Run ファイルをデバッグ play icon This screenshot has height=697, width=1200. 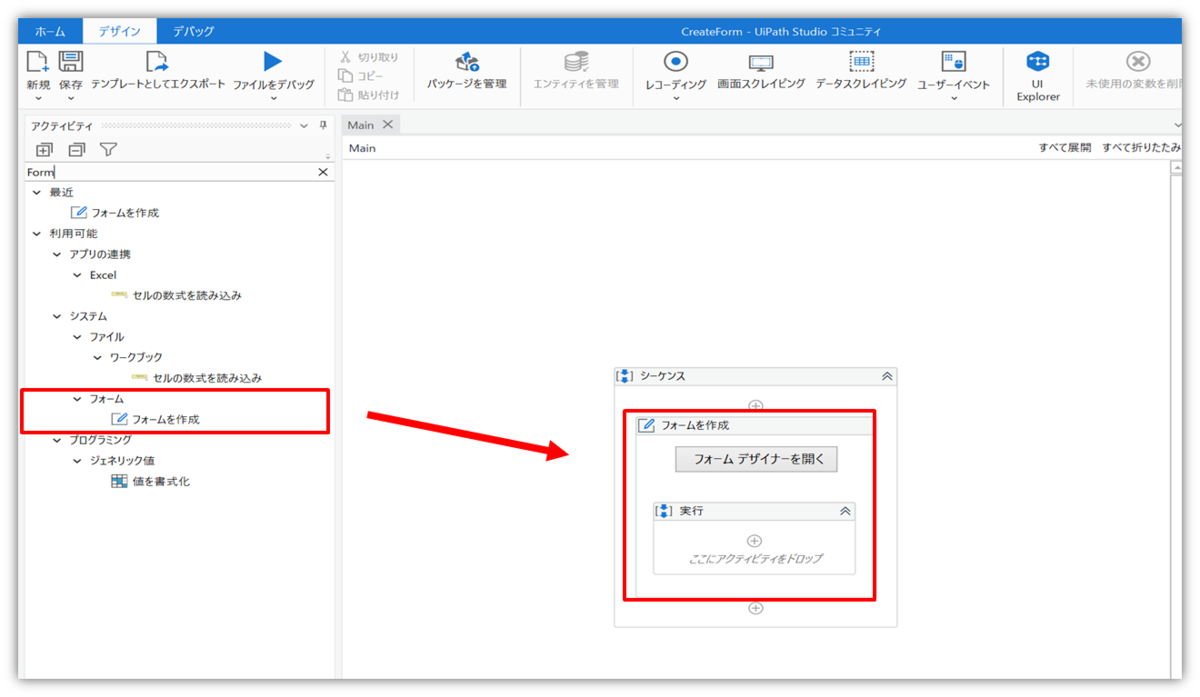pyautogui.click(x=273, y=62)
